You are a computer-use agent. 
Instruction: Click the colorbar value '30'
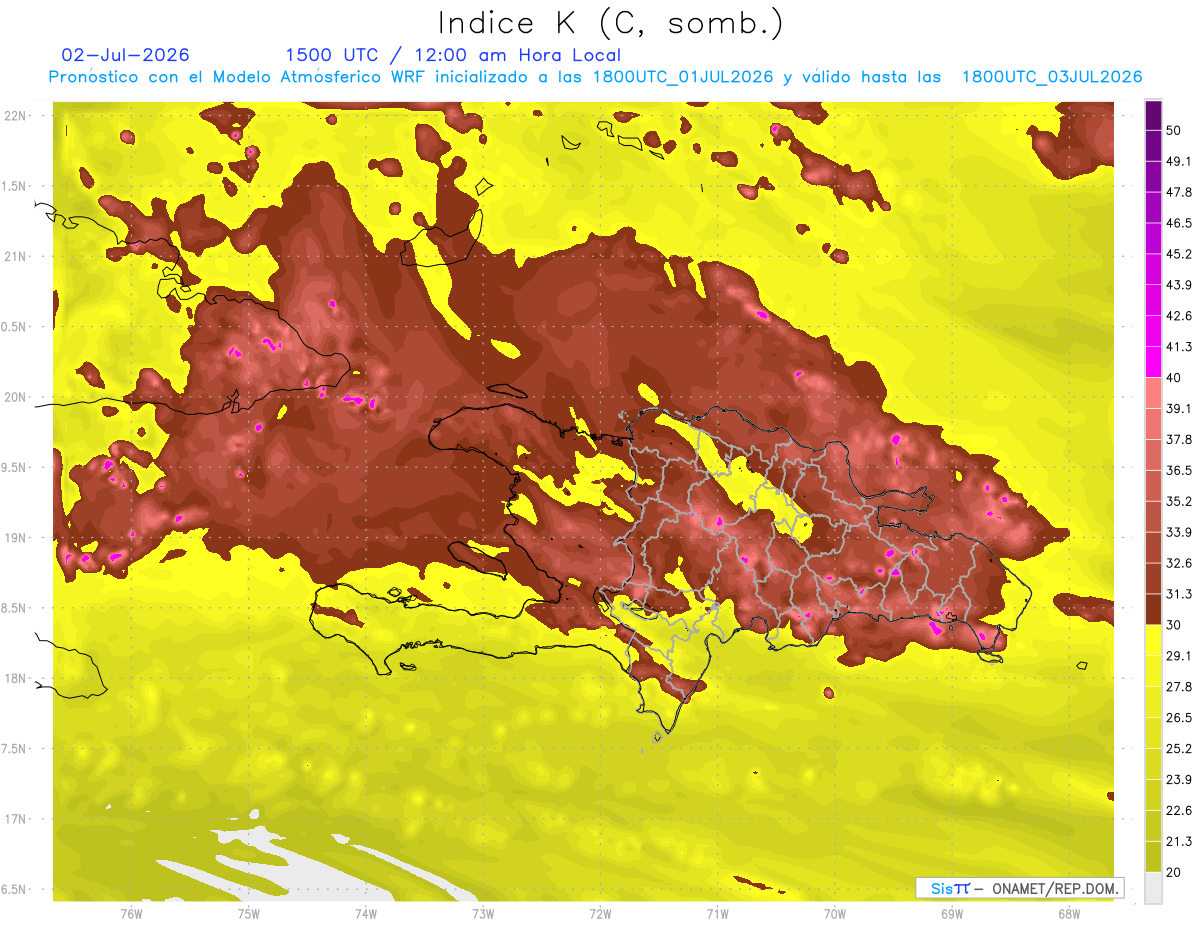[x=1174, y=625]
